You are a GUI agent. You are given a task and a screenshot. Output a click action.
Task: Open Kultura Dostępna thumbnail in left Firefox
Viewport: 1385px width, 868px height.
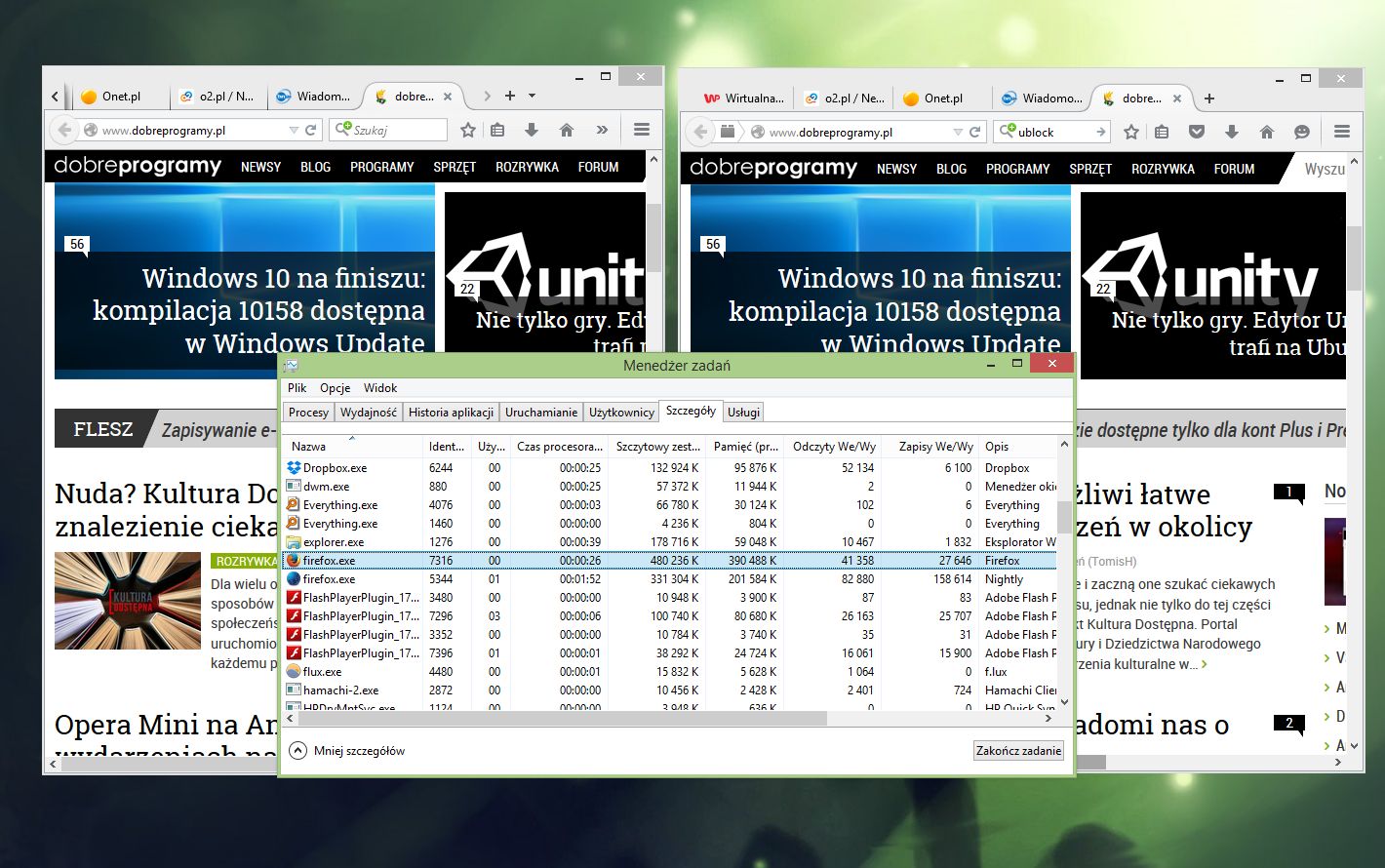coord(128,601)
